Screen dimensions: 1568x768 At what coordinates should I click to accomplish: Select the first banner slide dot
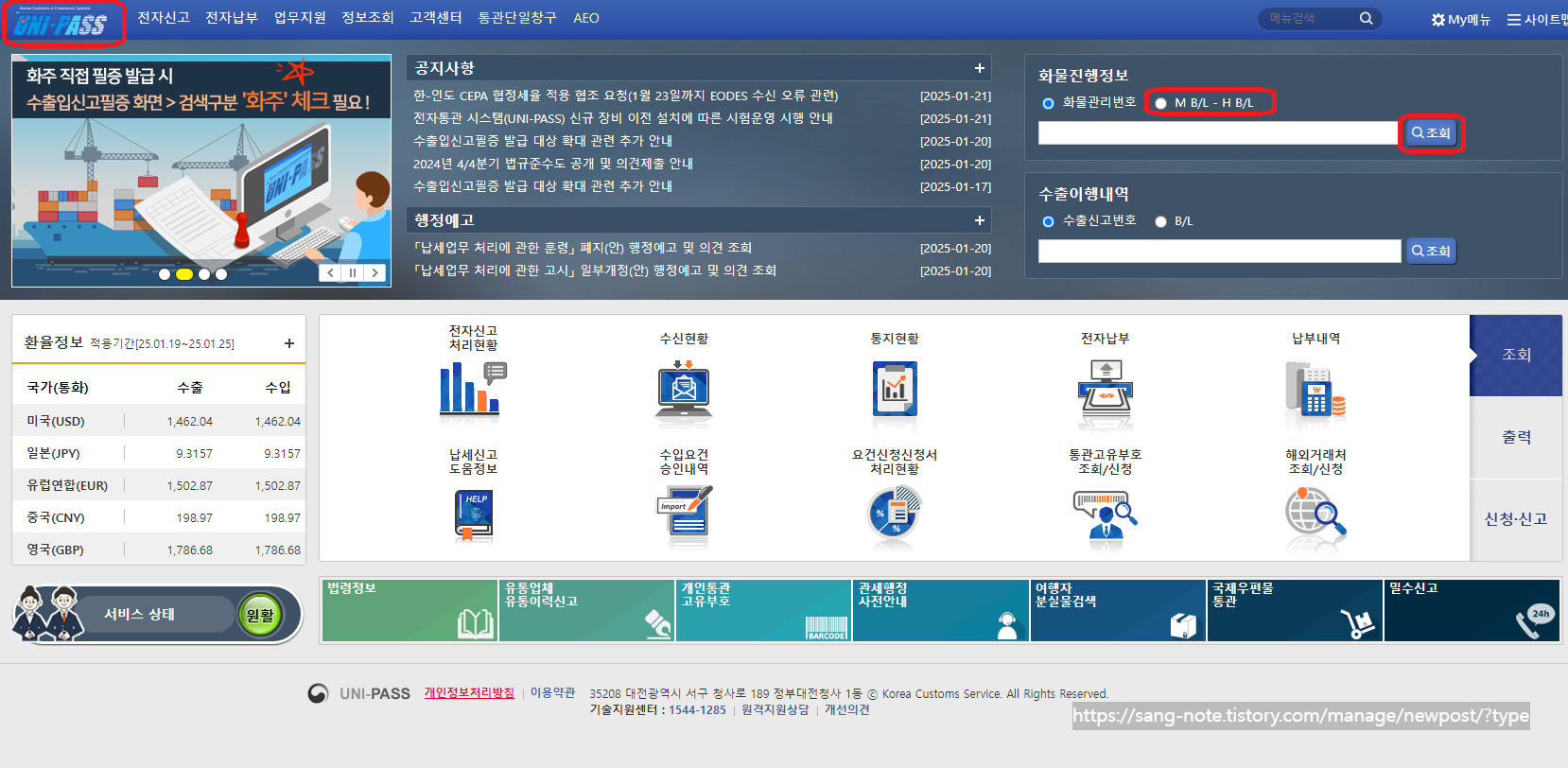click(165, 274)
